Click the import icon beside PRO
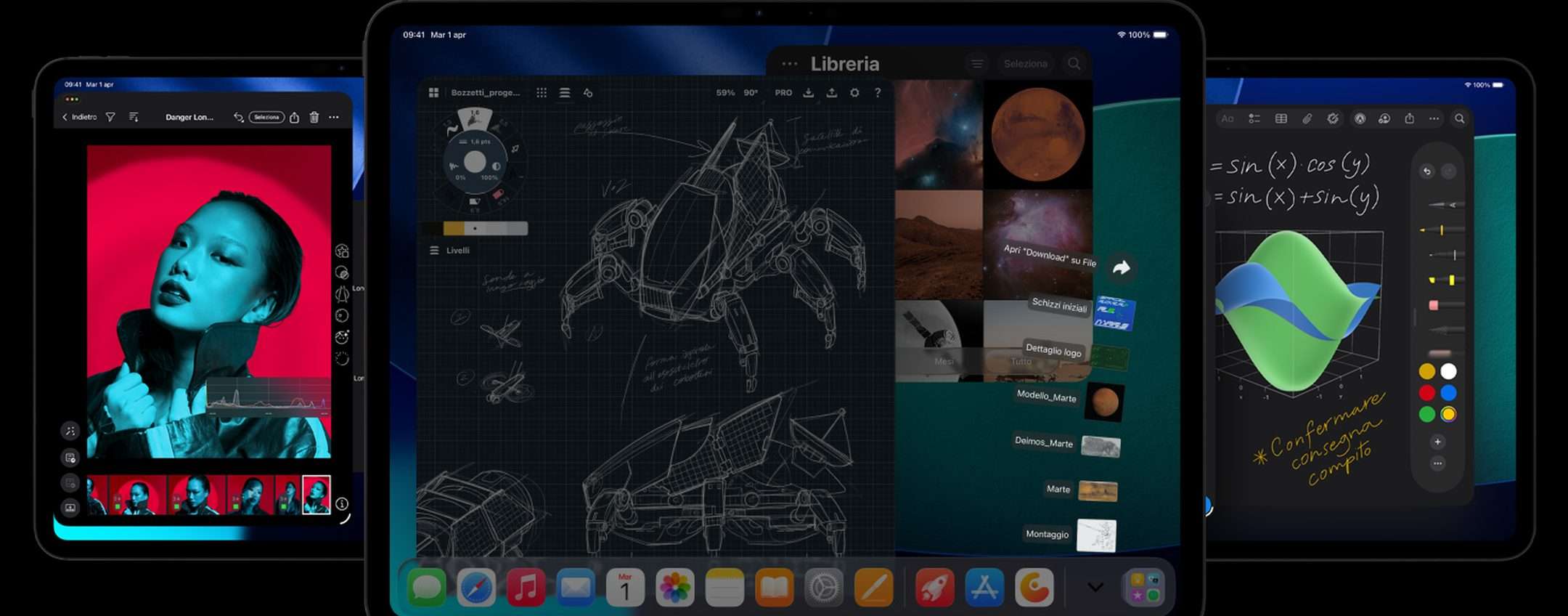This screenshot has height=616, width=1568. (x=808, y=93)
